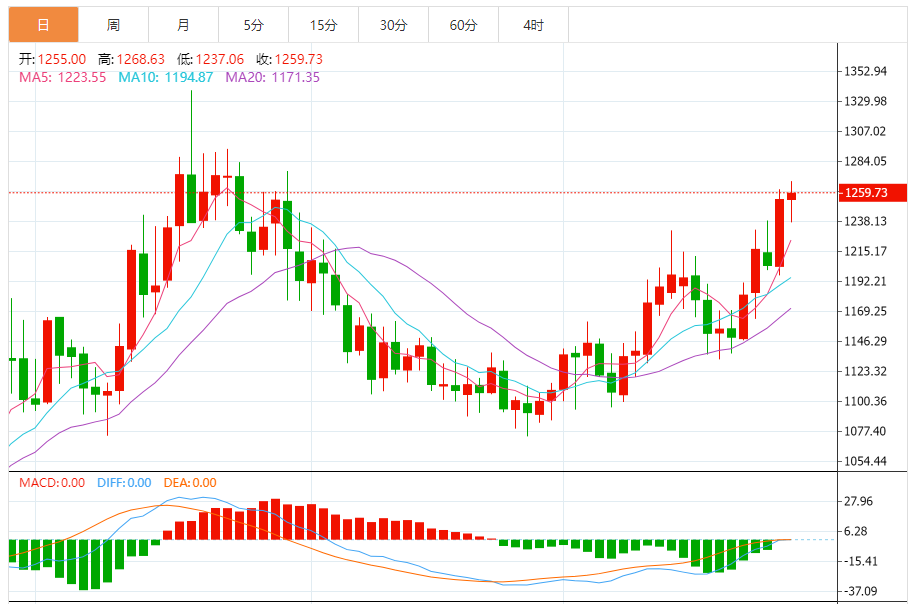Viewport: 910px width, 604px height.
Task: Click the MA10: 1194.87 label
Action: point(165,77)
